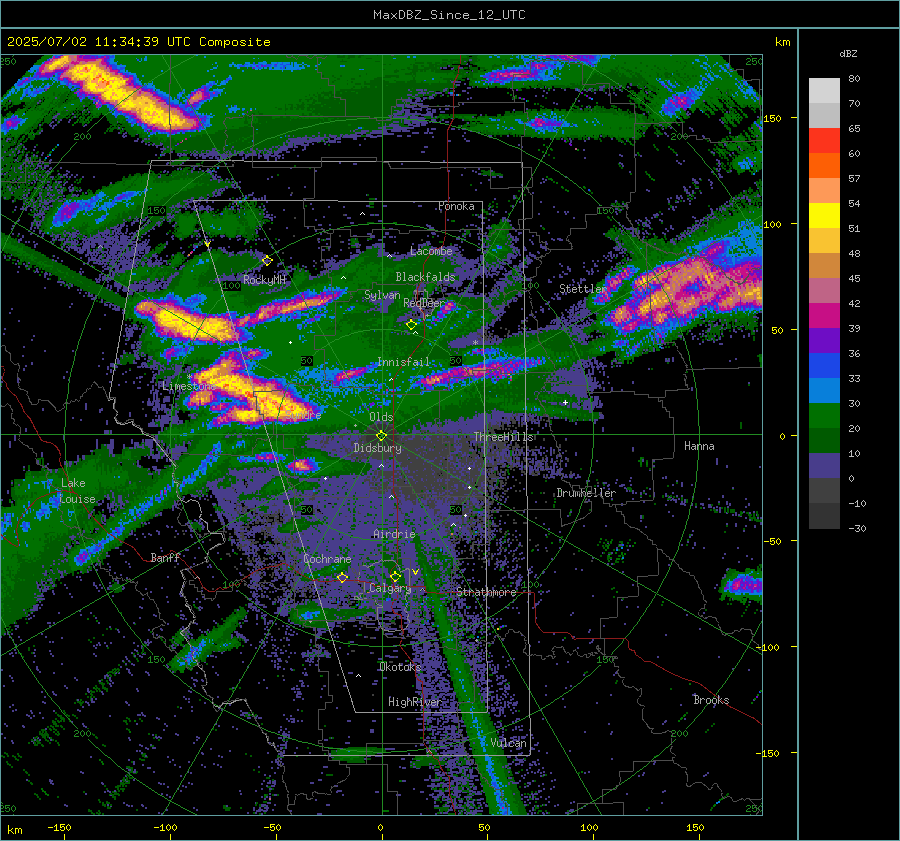
Task: Click the Vulcan city label
Action: pos(508,743)
